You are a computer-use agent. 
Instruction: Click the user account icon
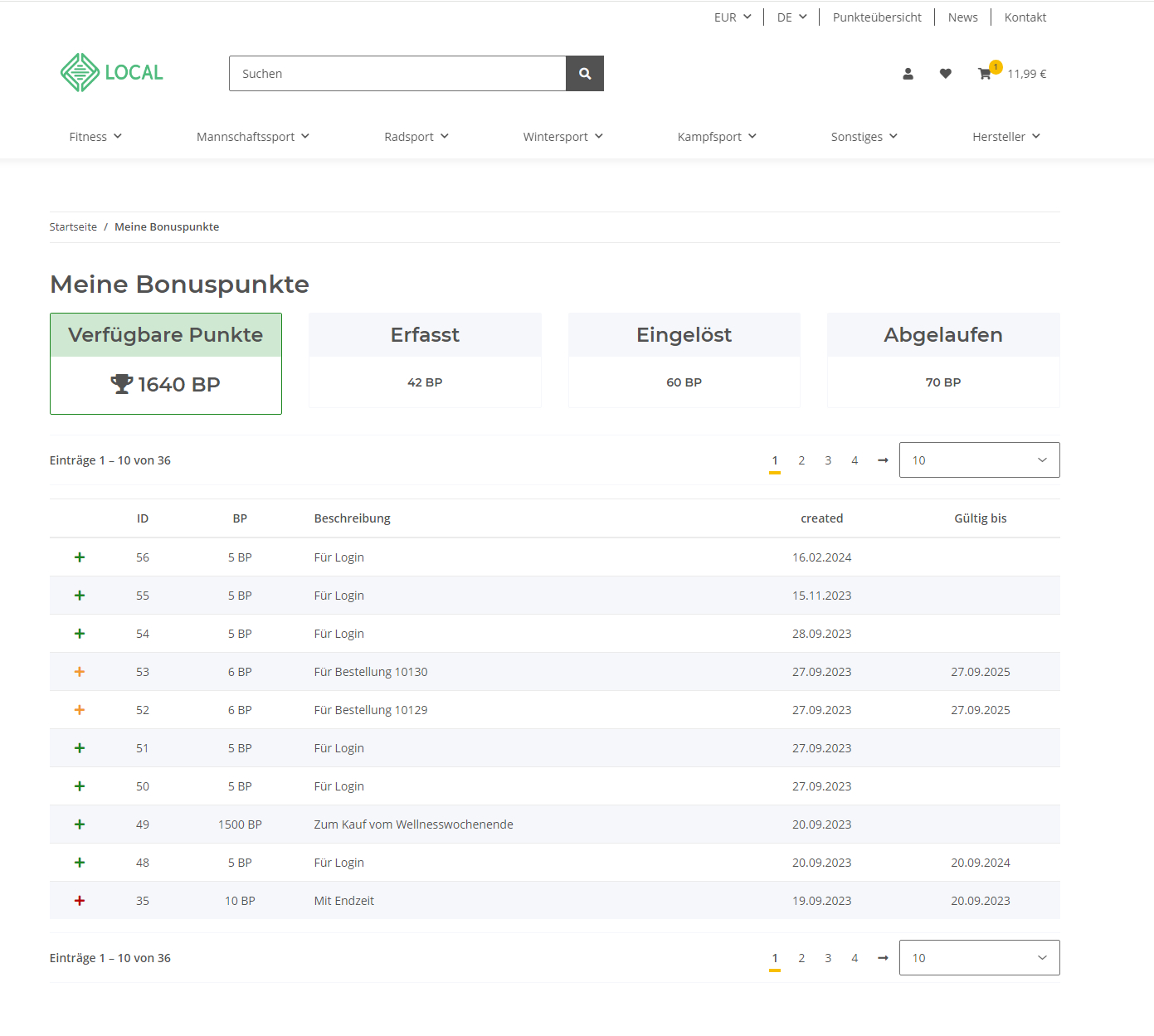[x=908, y=73]
